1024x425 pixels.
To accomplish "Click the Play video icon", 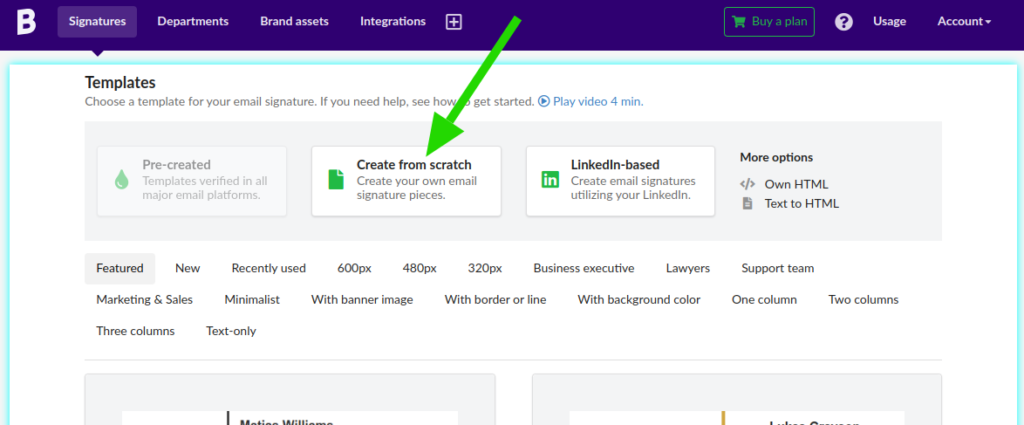I will pos(544,101).
